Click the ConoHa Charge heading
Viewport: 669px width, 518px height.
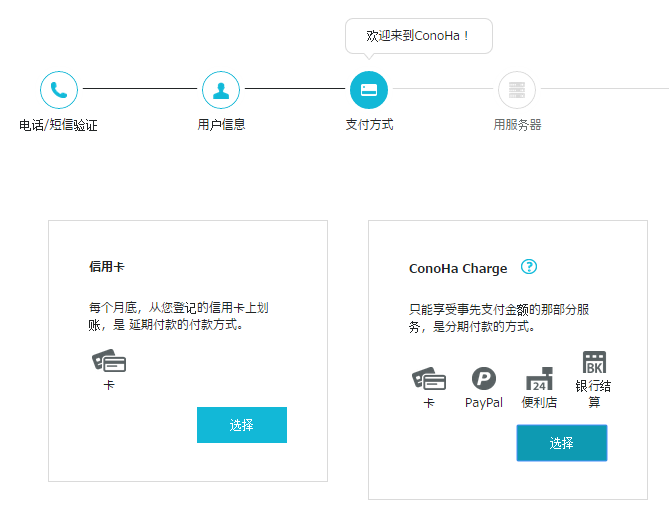(458, 268)
